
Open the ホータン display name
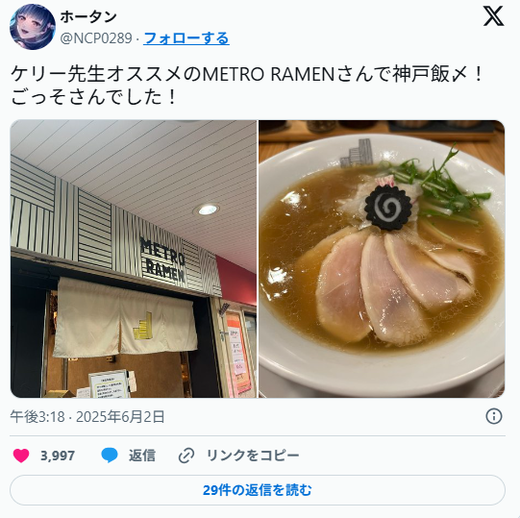tap(88, 17)
